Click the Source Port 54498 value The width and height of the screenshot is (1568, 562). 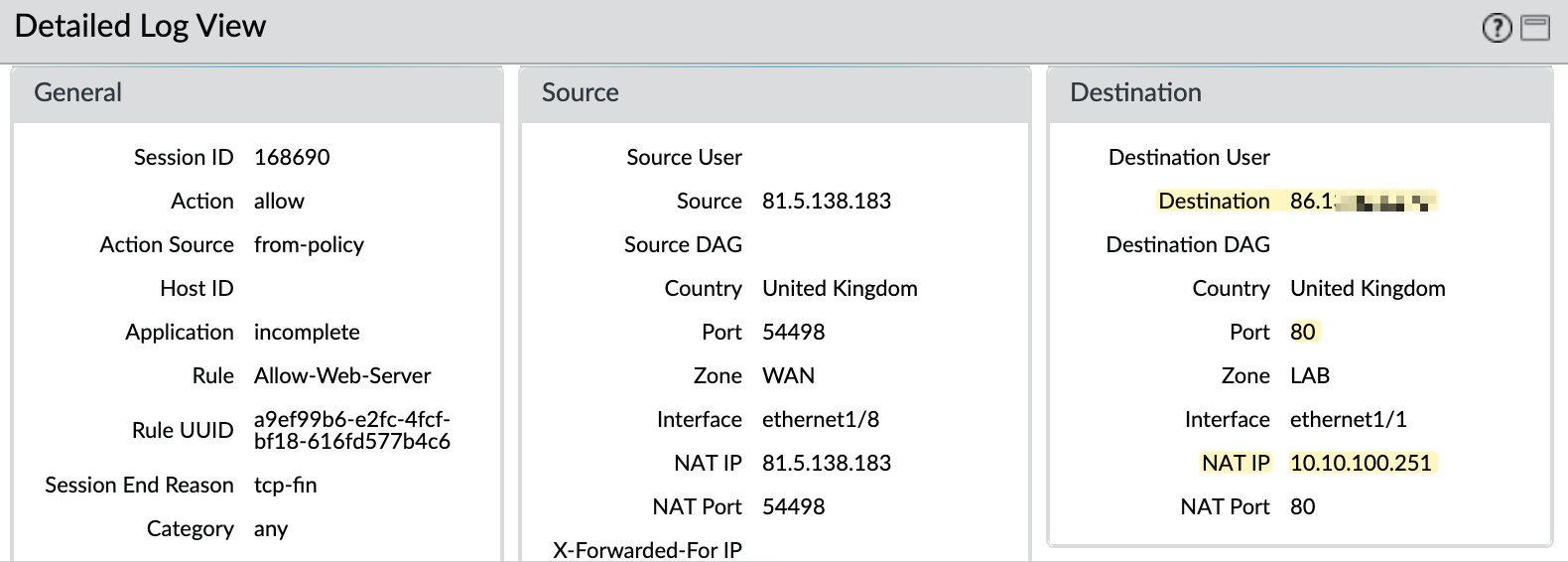pyautogui.click(x=794, y=332)
